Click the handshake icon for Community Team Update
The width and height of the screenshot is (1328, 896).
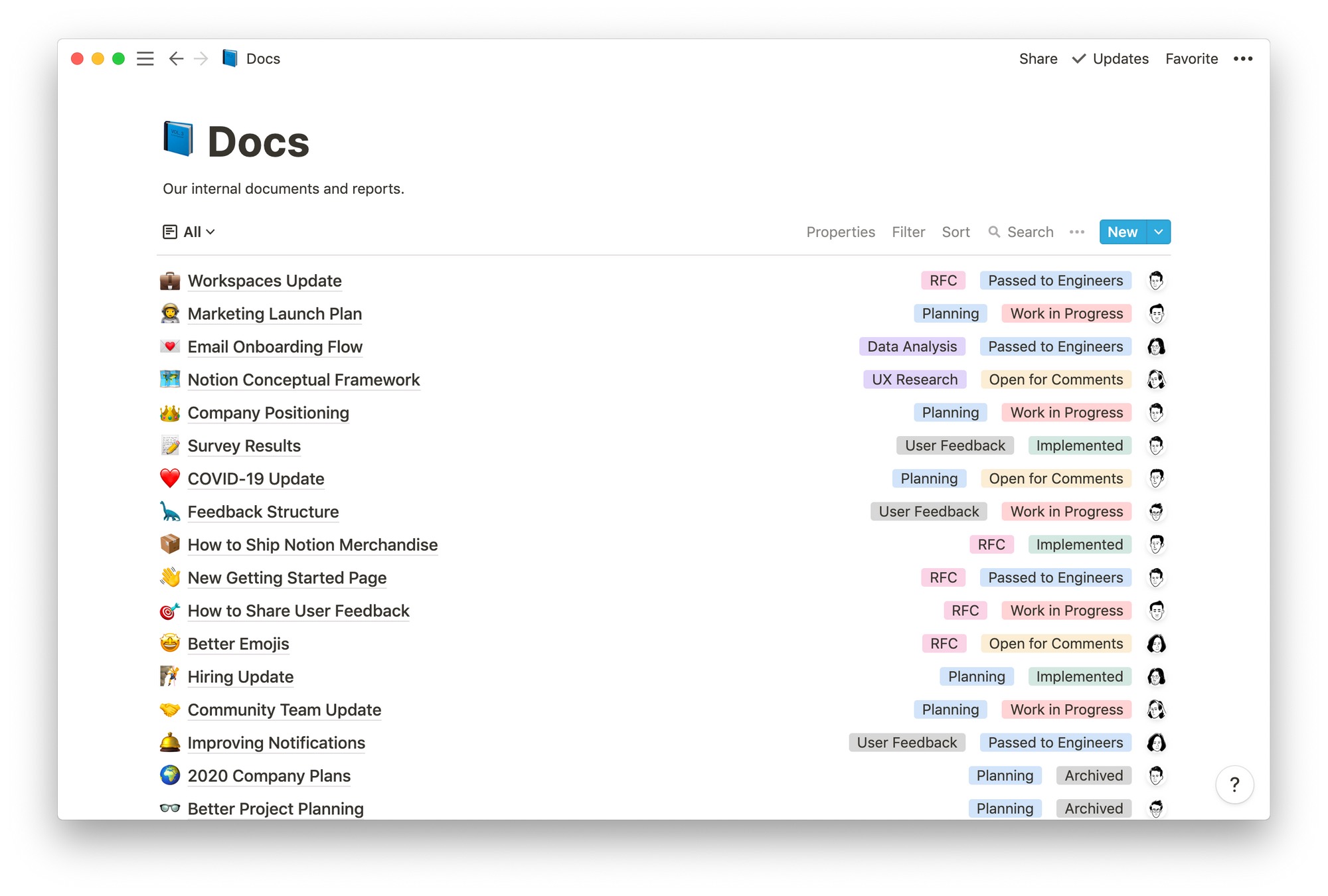pyautogui.click(x=170, y=709)
